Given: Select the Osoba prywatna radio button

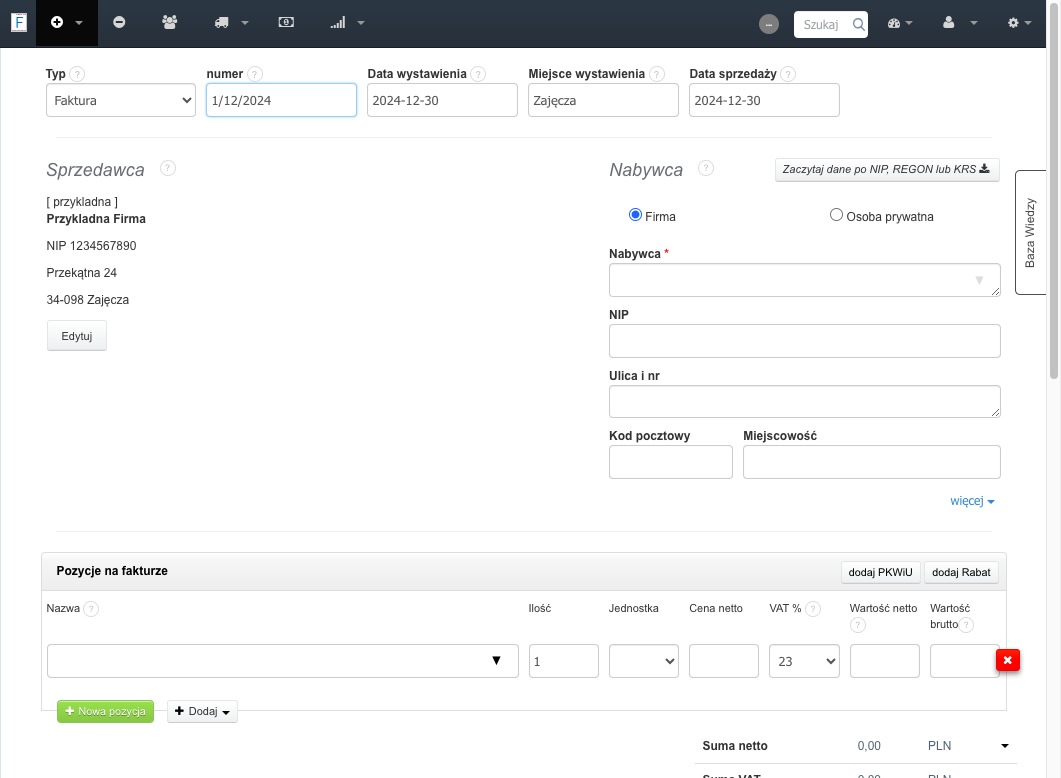Looking at the screenshot, I should (x=836, y=215).
